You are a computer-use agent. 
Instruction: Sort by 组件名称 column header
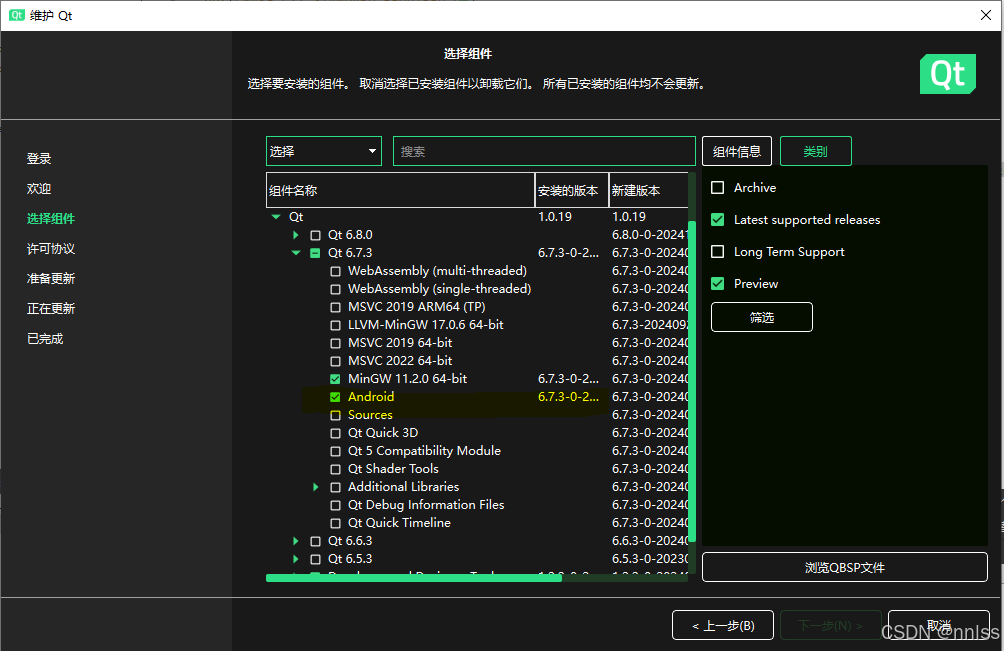click(x=400, y=190)
